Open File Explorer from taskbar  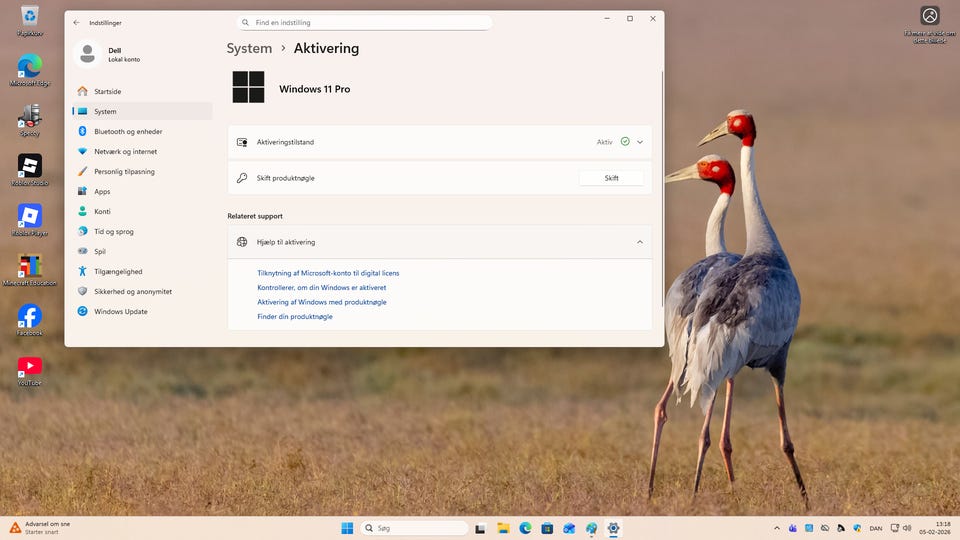503,528
